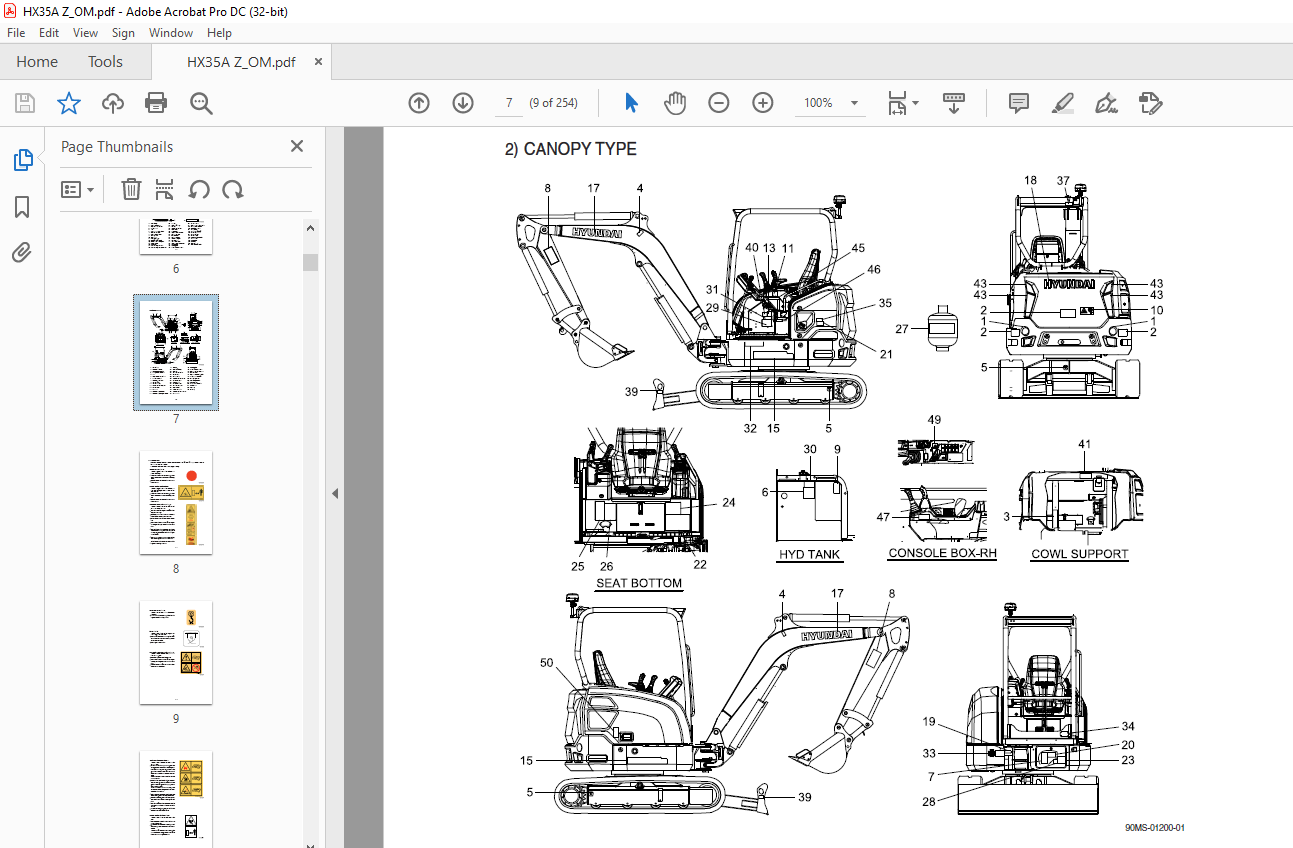Screen dimensions: 1293x848
Task: Click the "SEAT BOTTOM" diagram label
Action: (x=639, y=583)
